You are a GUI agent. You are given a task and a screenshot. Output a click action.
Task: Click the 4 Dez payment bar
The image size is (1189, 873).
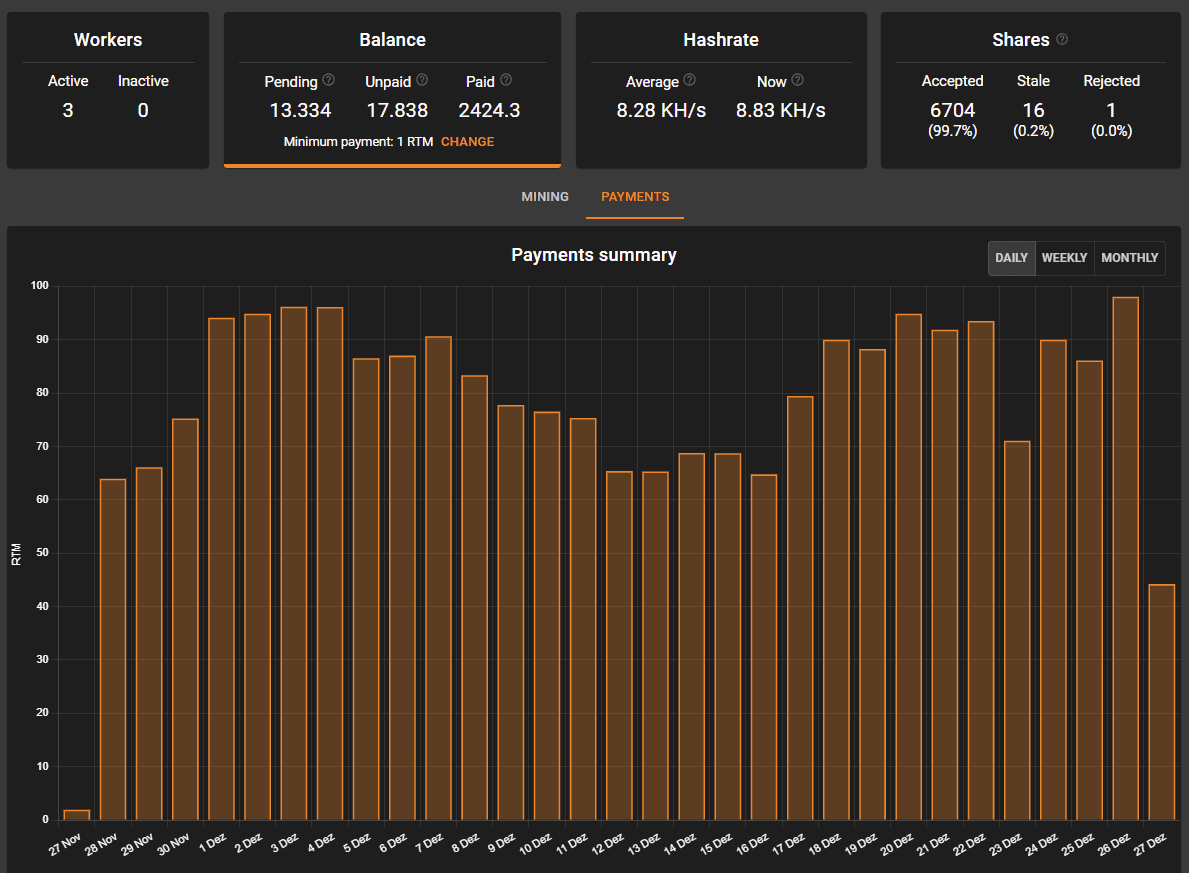coord(330,564)
